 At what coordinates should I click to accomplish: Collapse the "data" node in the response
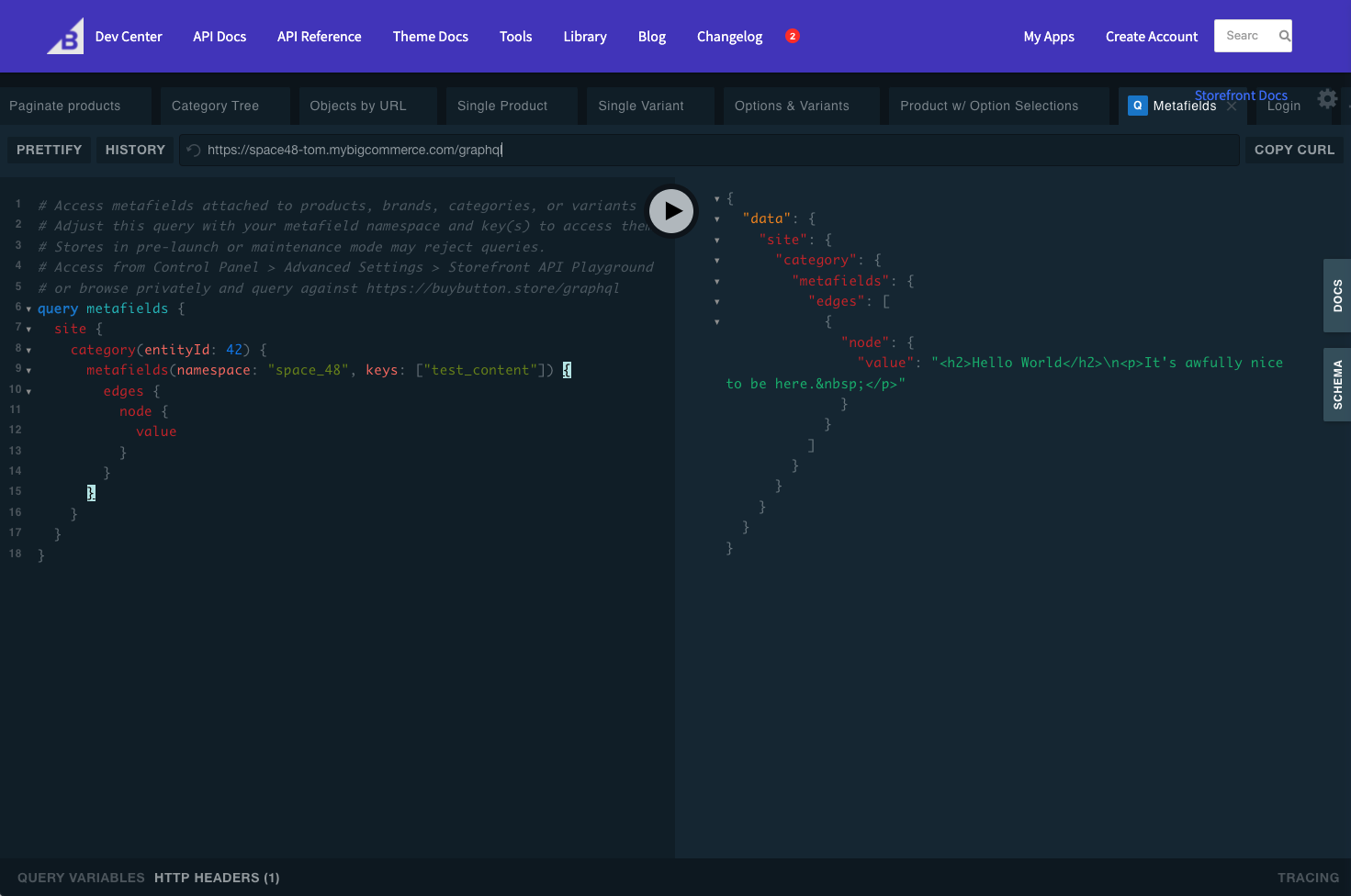(717, 219)
